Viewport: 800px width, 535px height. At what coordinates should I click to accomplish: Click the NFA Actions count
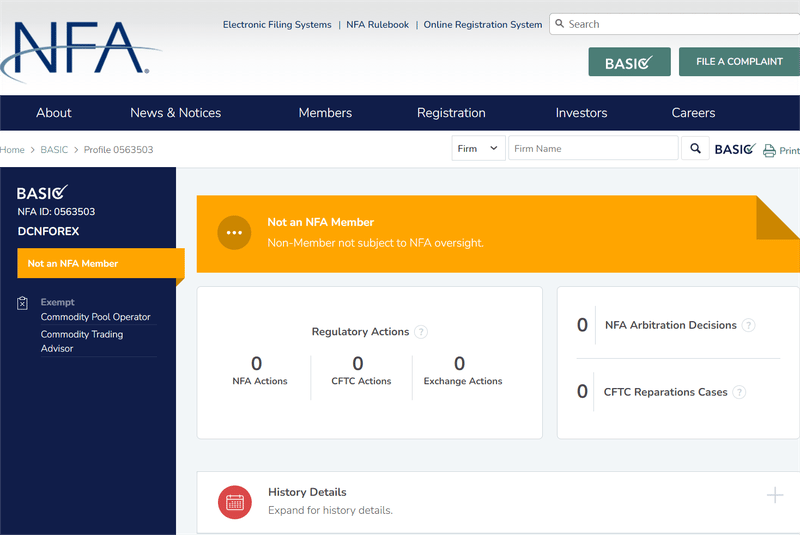[x=257, y=363]
